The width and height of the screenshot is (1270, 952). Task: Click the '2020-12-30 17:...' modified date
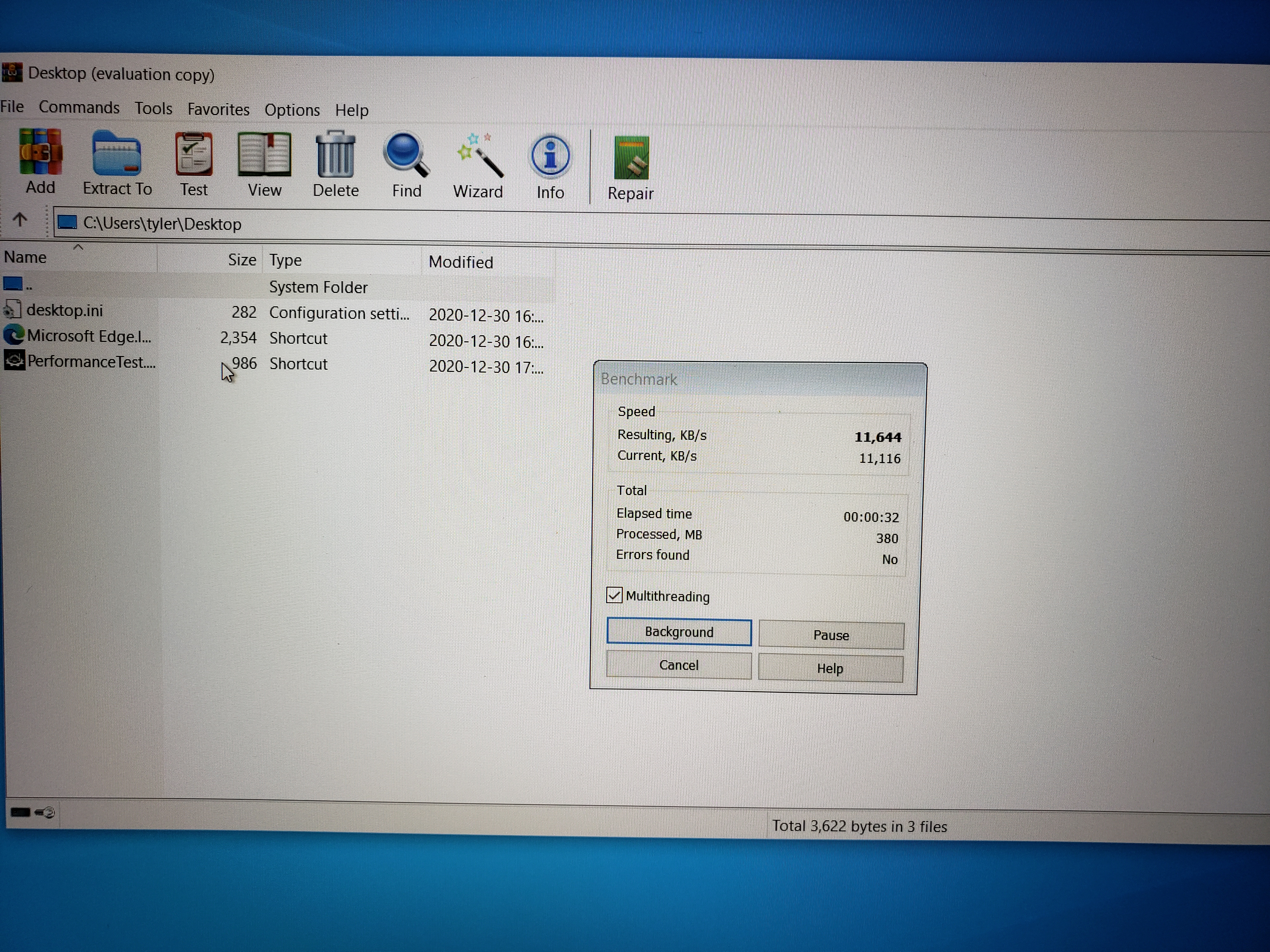[x=486, y=367]
